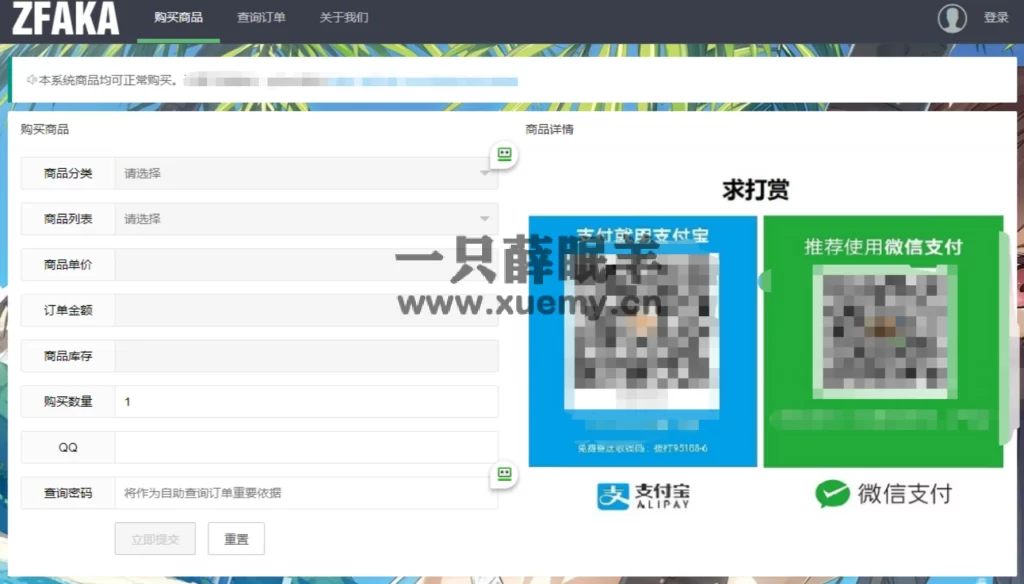Click the 立即提交 submit button
1024x584 pixels.
[155, 539]
